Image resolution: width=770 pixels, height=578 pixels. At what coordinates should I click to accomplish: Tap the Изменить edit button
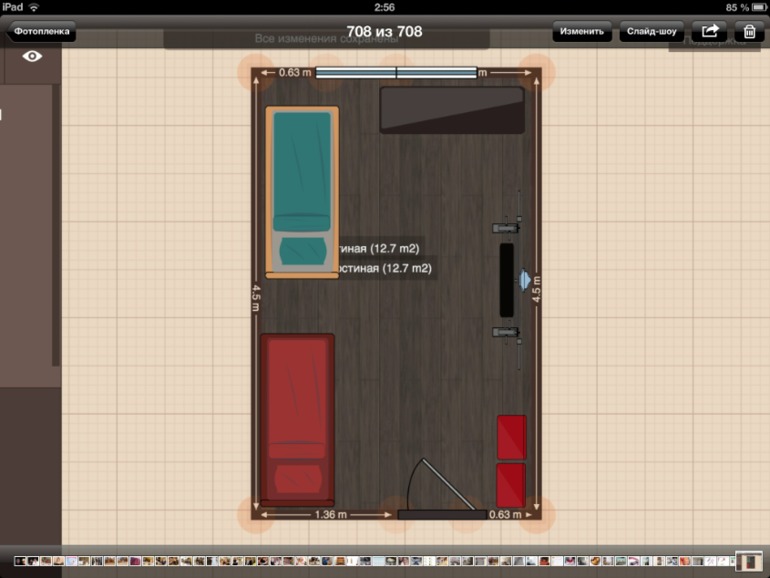pyautogui.click(x=581, y=32)
